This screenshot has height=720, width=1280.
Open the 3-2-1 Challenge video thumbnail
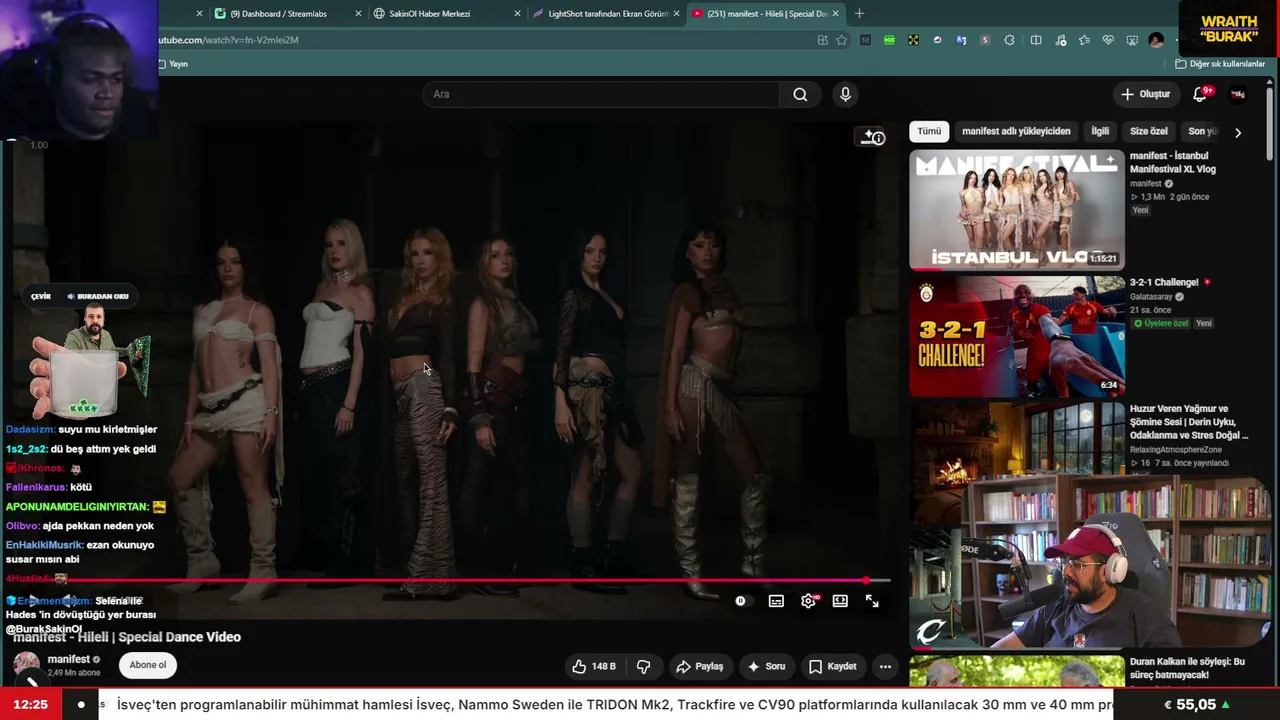(1017, 337)
